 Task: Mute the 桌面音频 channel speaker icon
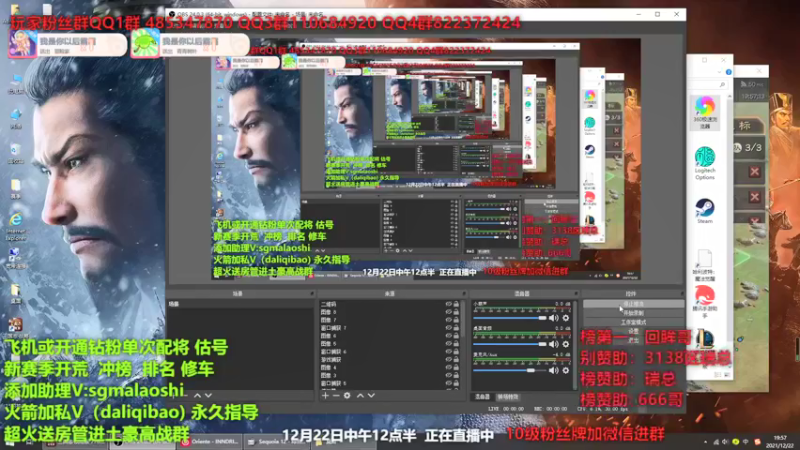554,344
